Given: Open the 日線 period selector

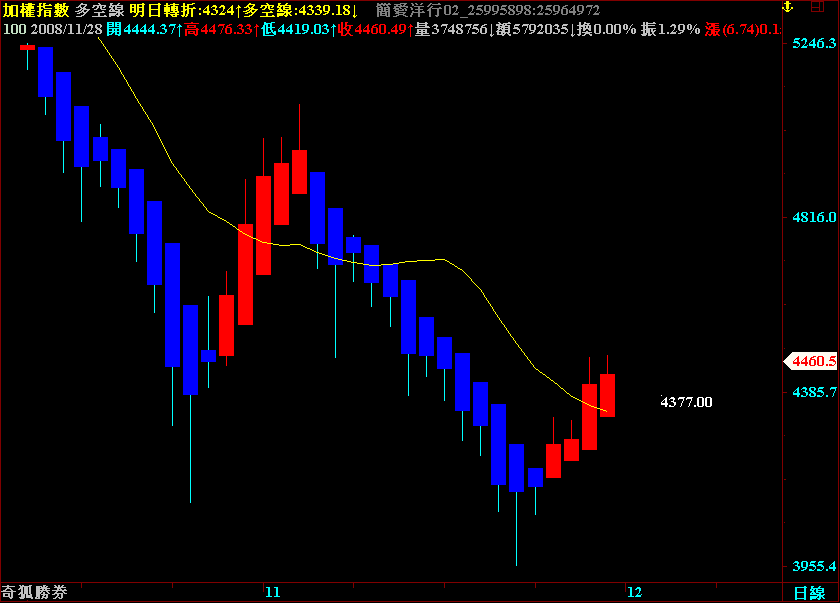Looking at the screenshot, I should (x=809, y=593).
